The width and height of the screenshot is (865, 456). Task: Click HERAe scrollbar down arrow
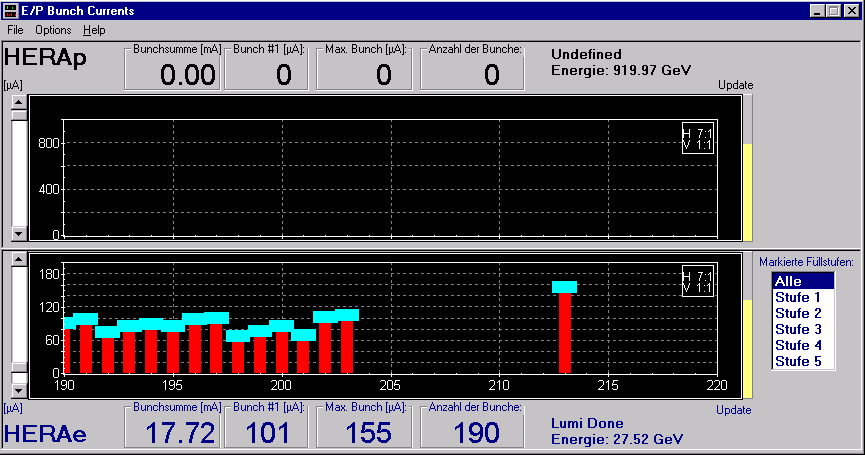pyautogui.click(x=19, y=390)
